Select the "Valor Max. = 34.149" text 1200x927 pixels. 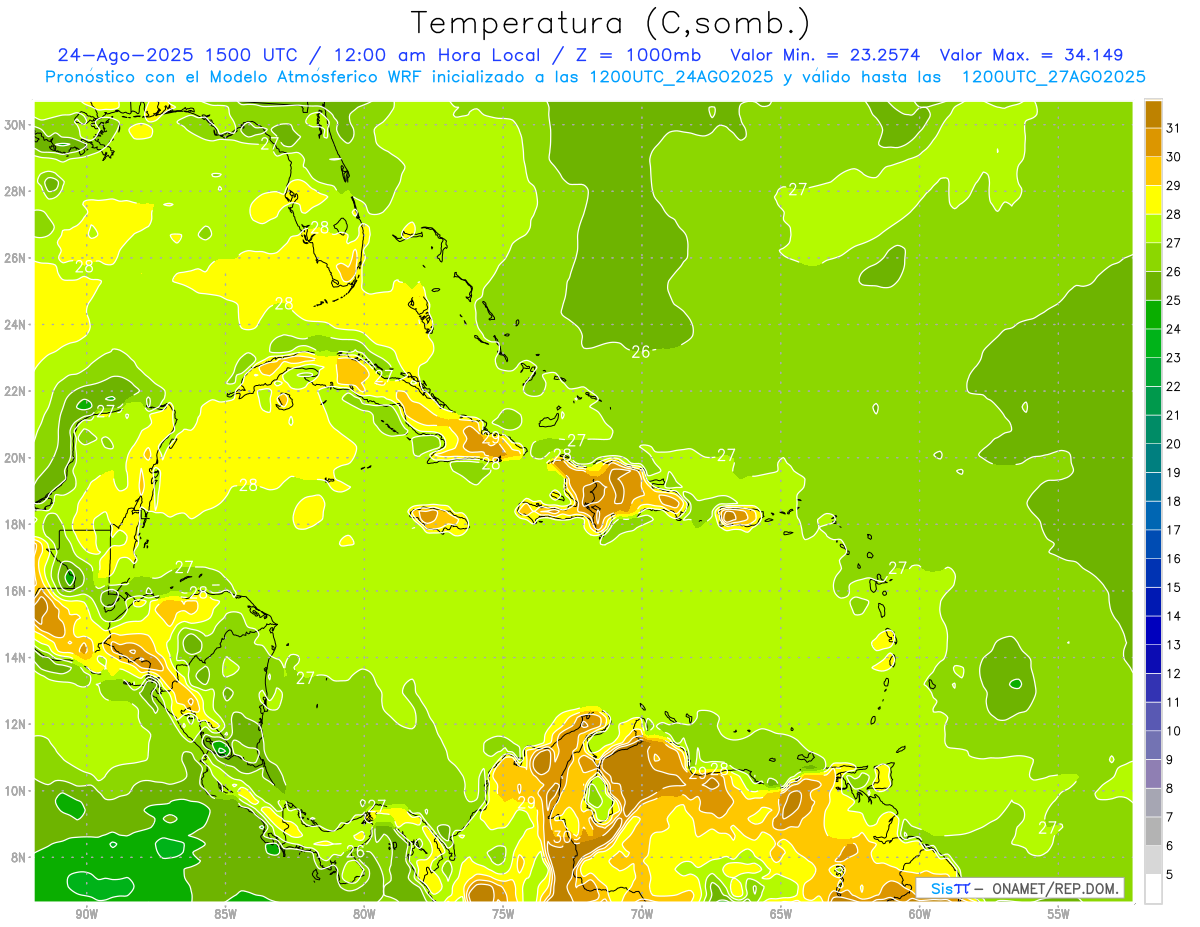click(1030, 55)
